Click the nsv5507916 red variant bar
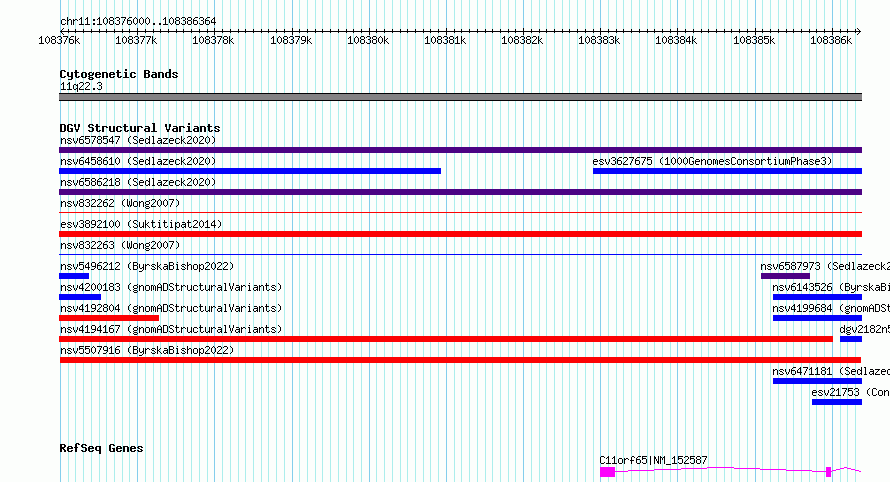The width and height of the screenshot is (890, 482). click(x=460, y=360)
